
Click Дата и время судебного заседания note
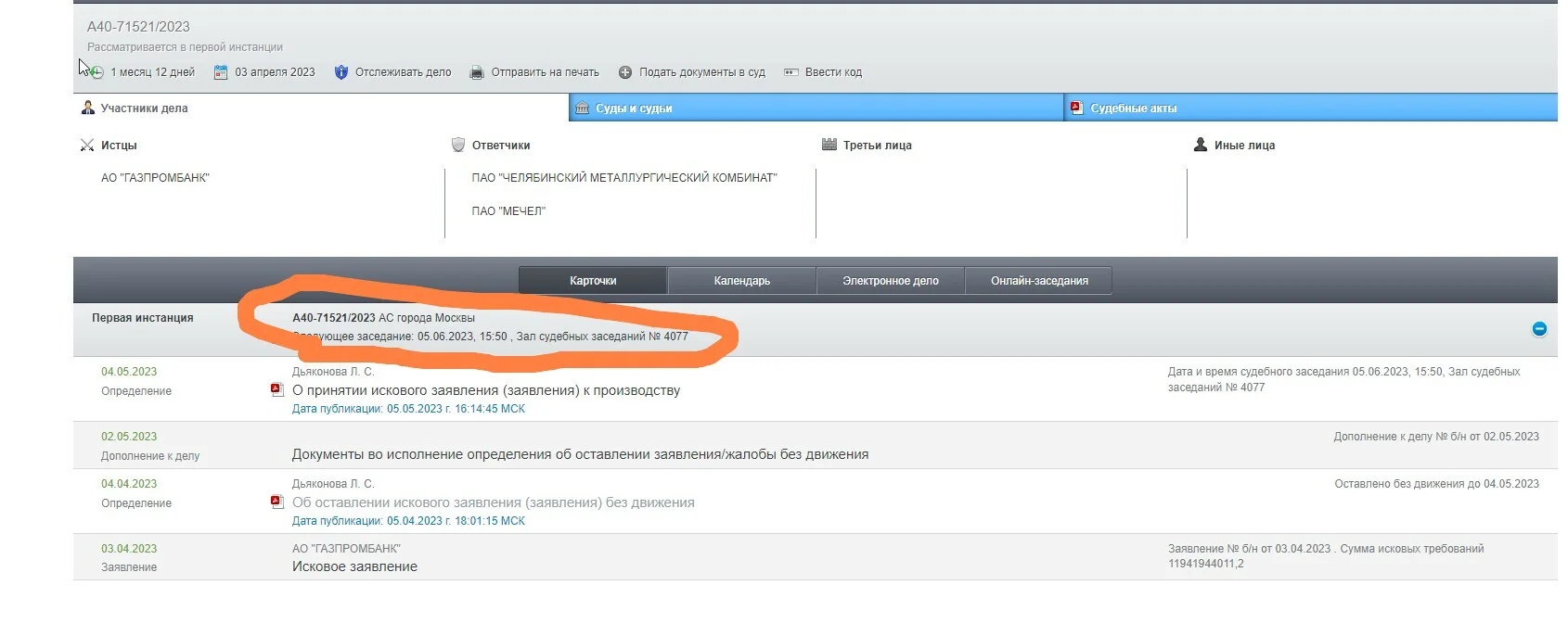click(x=1343, y=379)
